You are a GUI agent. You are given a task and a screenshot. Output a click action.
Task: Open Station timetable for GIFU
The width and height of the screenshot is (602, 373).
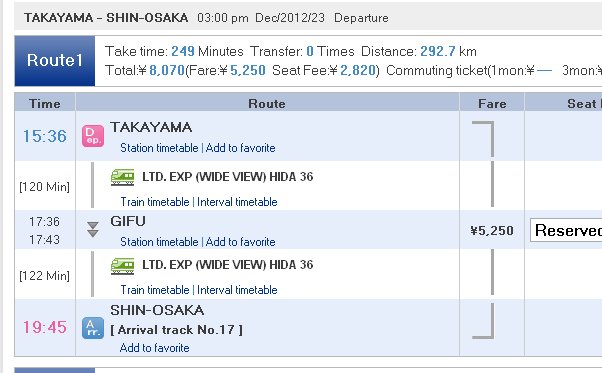[159, 242]
